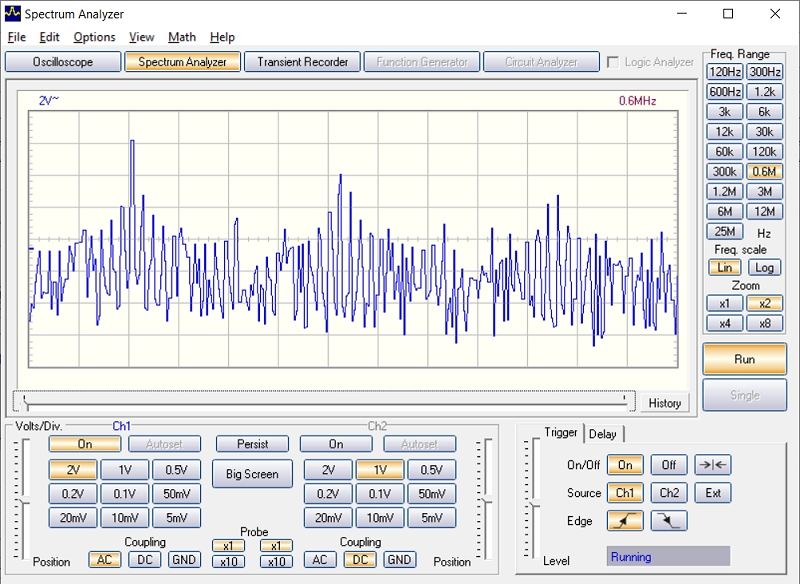Switch to Oscilloscope mode
This screenshot has height=584, width=800.
point(62,62)
